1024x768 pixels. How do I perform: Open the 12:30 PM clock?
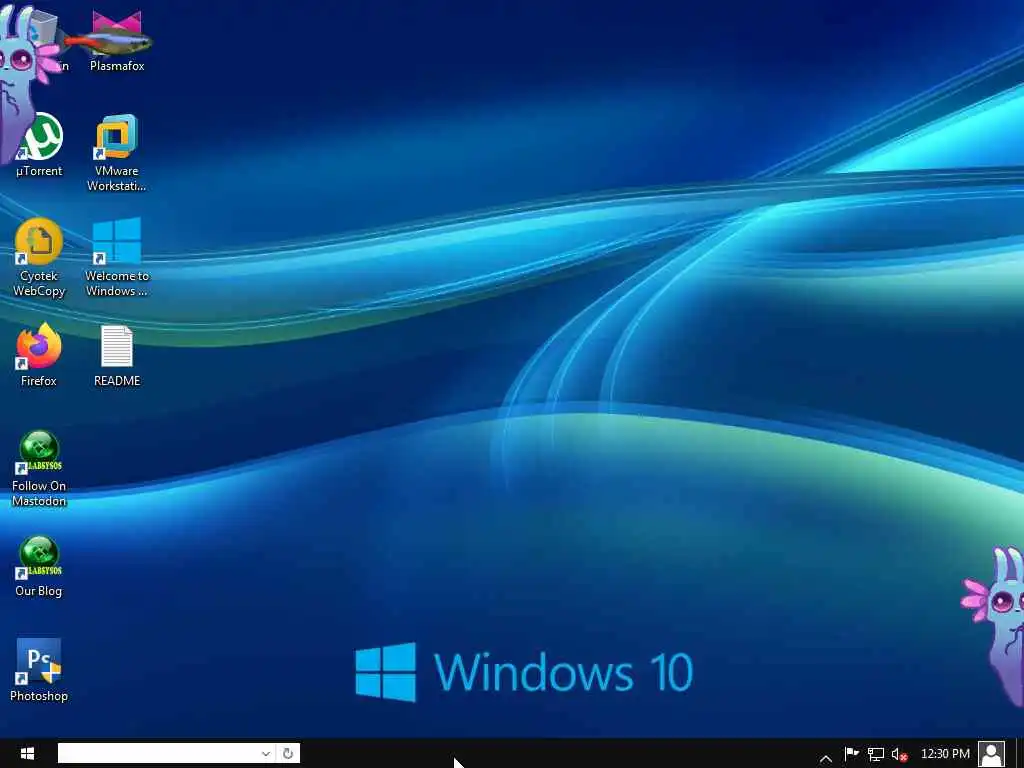point(945,754)
